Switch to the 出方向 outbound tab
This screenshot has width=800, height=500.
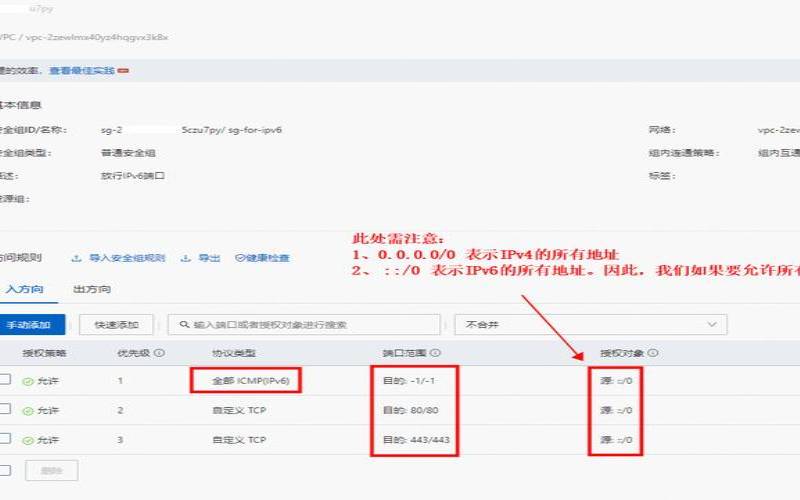click(x=92, y=290)
